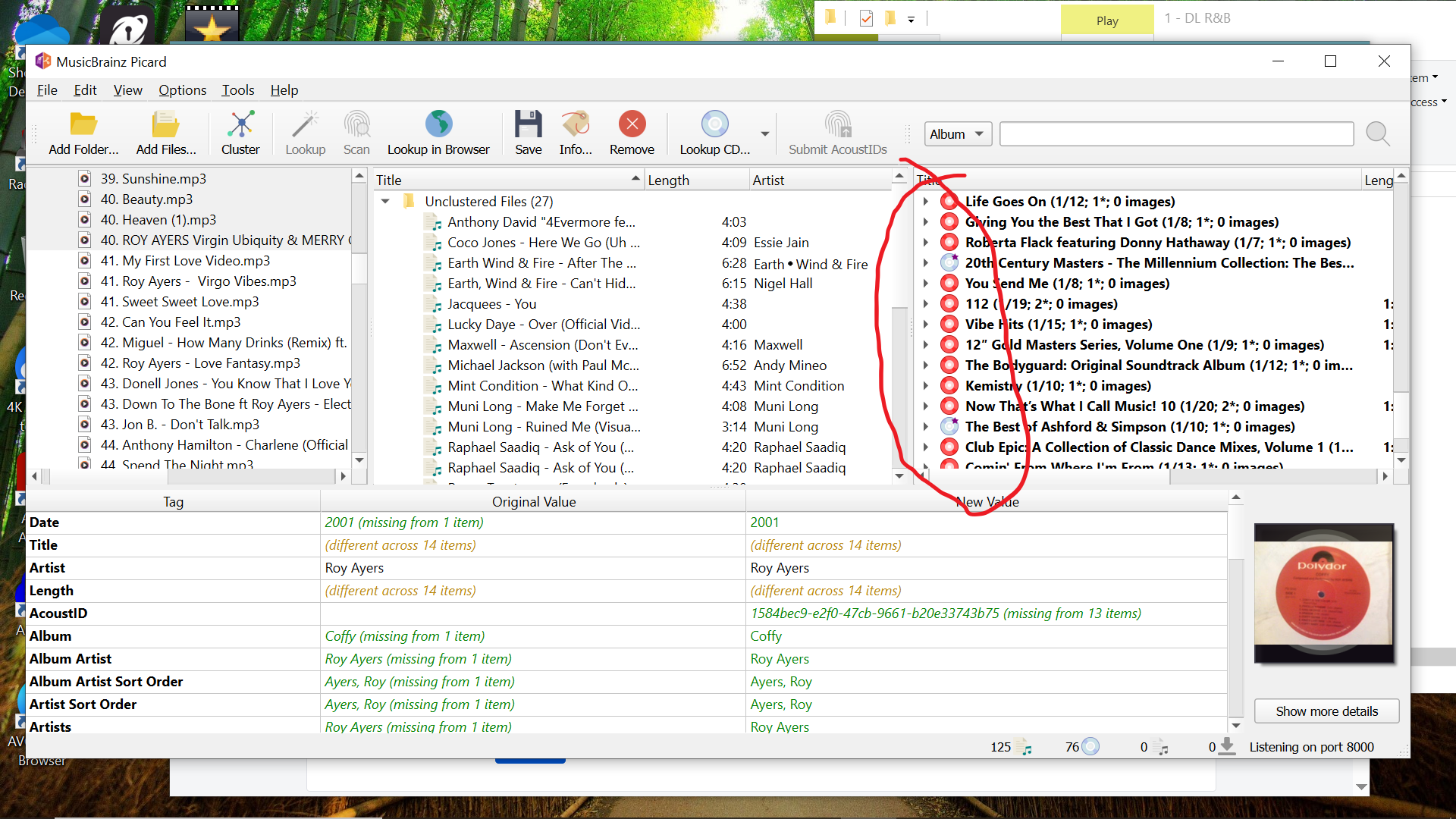Open the Tools menu
This screenshot has height=819, width=1456.
[x=237, y=90]
